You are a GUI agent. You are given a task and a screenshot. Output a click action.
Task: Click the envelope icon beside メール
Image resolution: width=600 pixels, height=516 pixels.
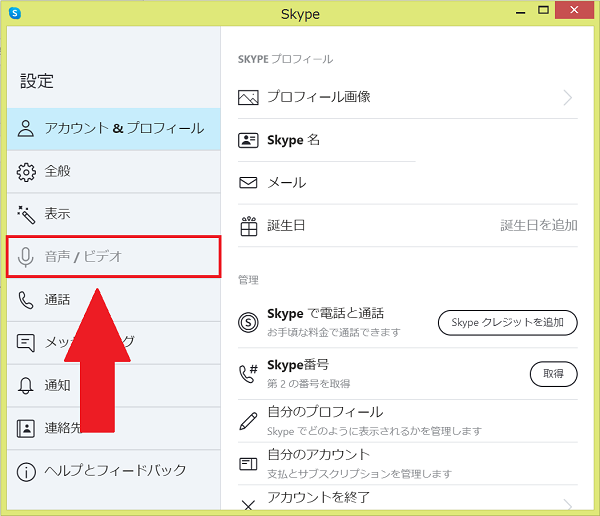pyautogui.click(x=248, y=183)
